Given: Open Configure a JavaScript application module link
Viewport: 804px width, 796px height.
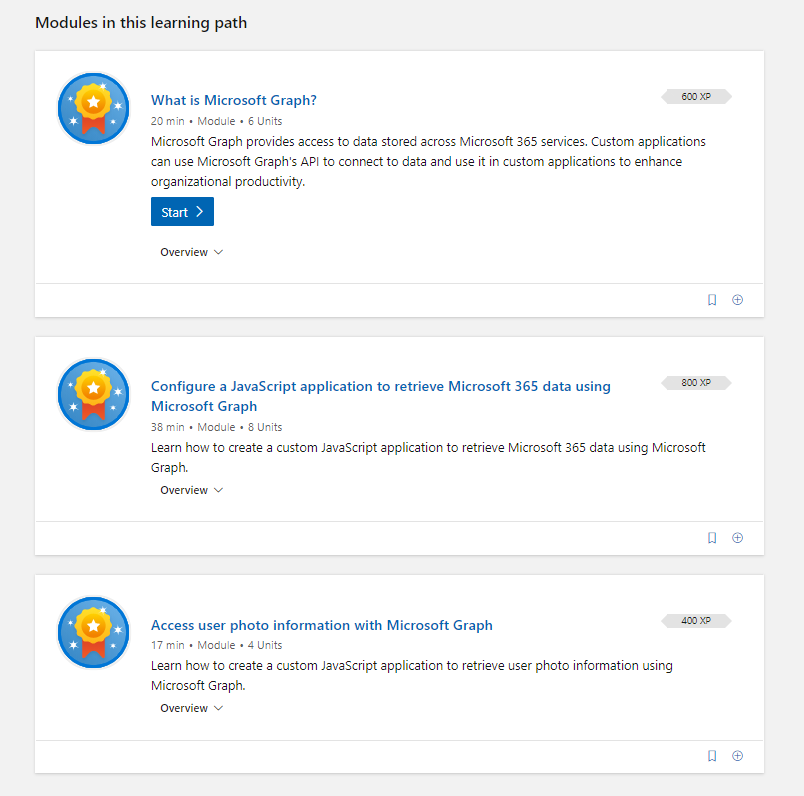Looking at the screenshot, I should (x=380, y=396).
